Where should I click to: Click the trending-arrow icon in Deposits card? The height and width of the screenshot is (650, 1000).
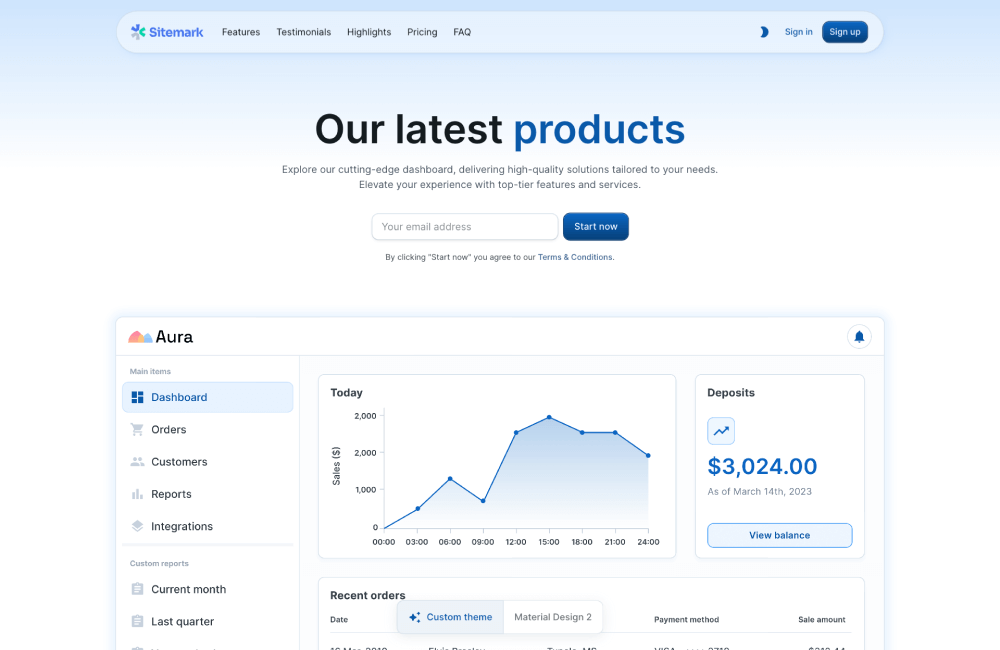[721, 431]
